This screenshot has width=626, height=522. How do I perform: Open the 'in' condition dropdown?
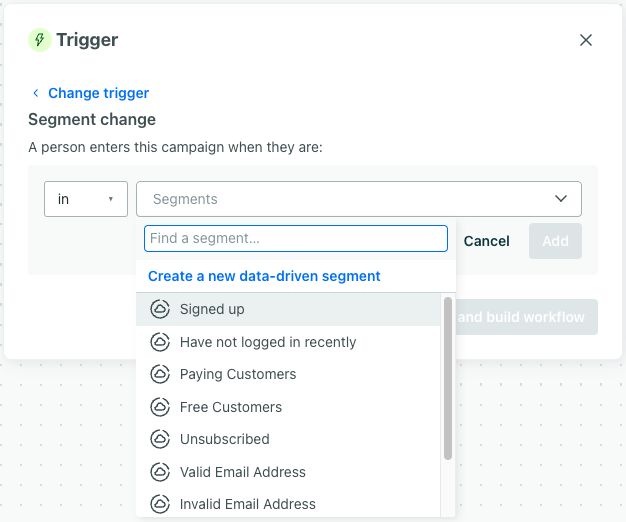[86, 199]
